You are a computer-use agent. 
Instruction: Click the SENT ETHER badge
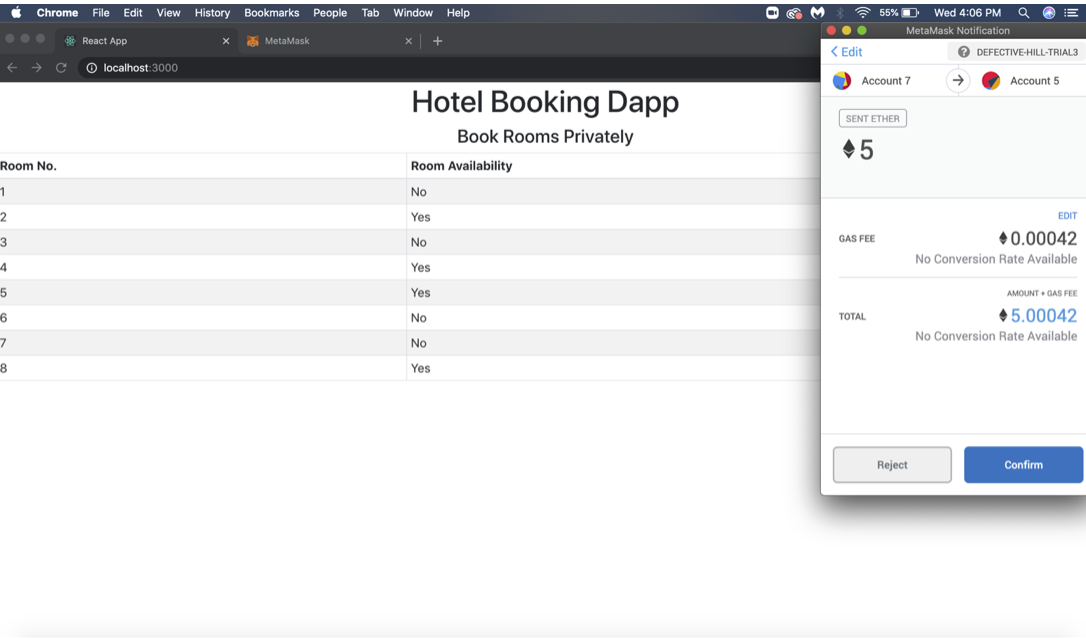pyautogui.click(x=872, y=118)
